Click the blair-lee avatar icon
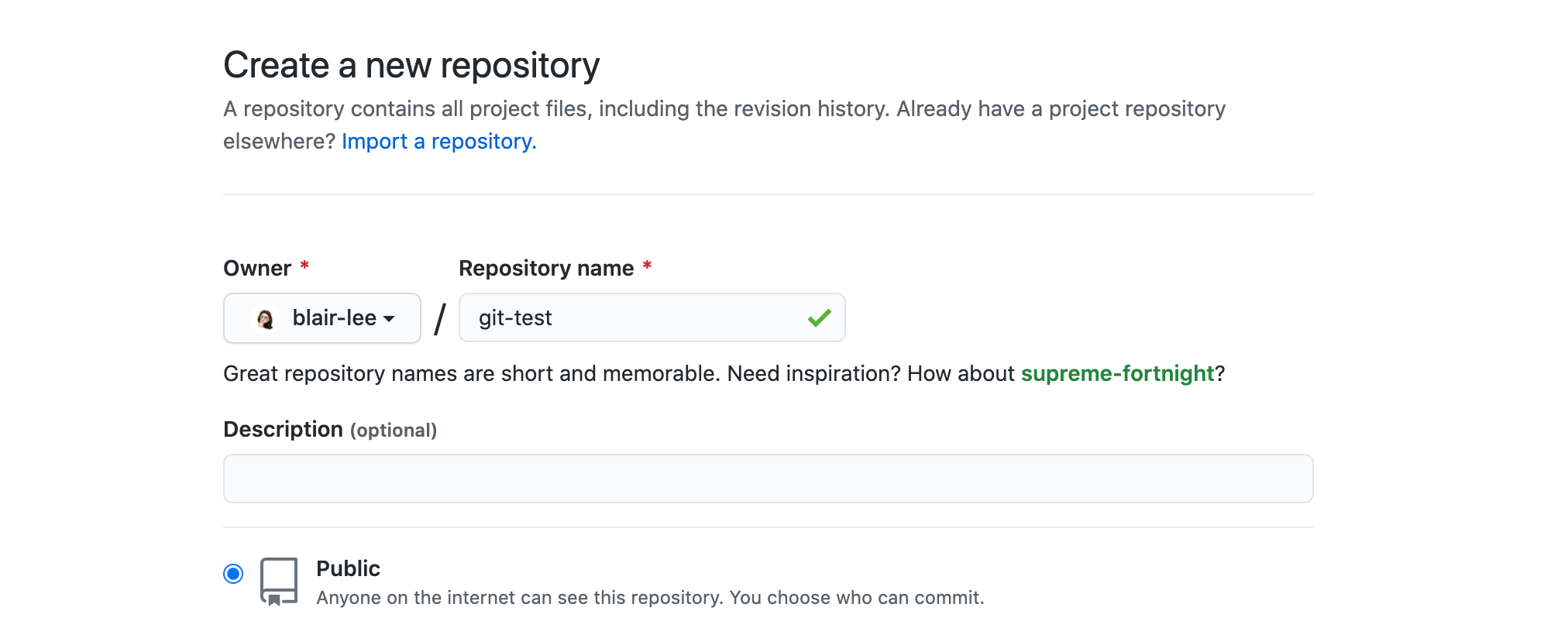The image size is (1568, 621). point(266,319)
